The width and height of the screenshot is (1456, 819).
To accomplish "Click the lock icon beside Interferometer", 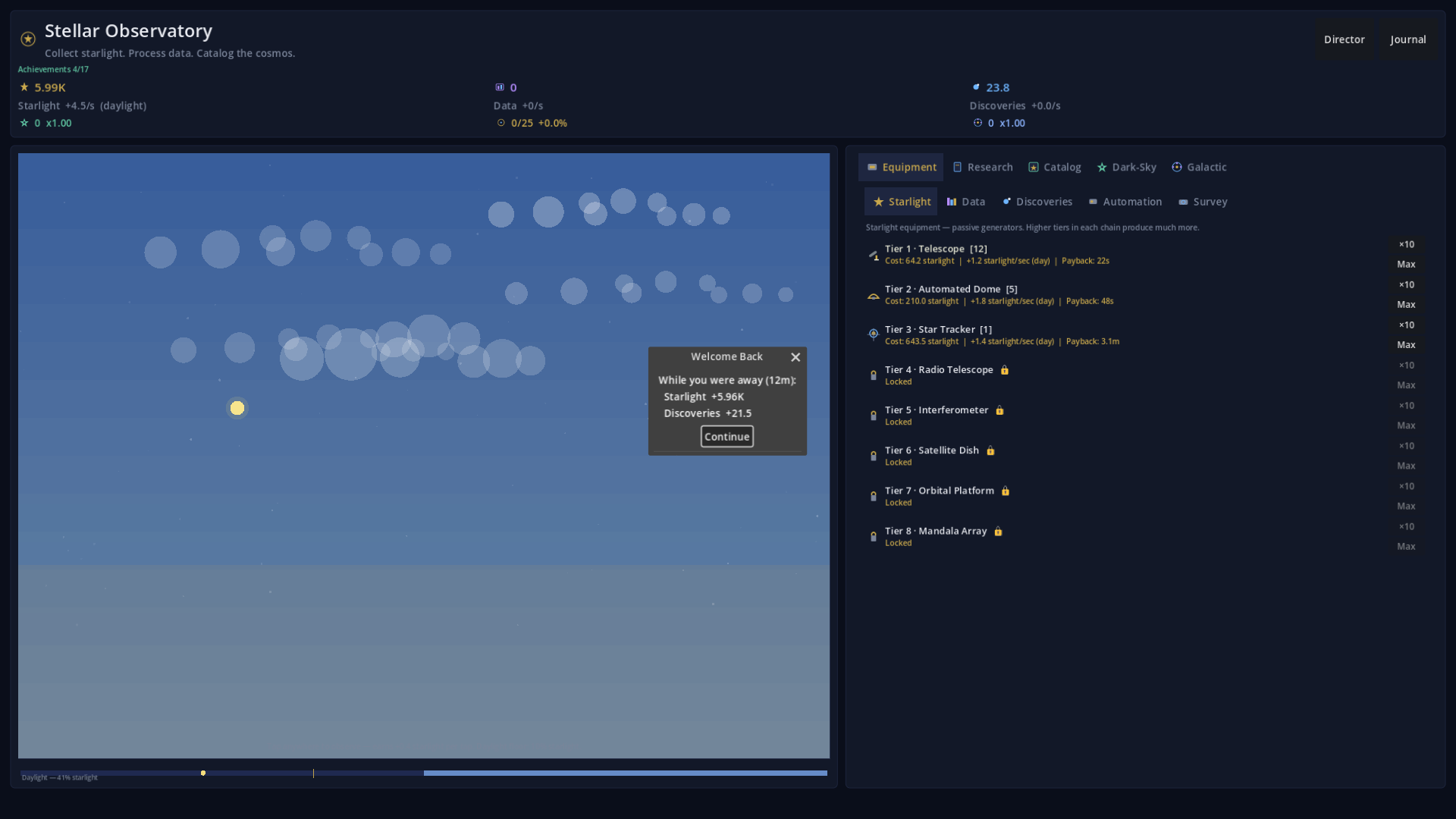I will point(999,410).
